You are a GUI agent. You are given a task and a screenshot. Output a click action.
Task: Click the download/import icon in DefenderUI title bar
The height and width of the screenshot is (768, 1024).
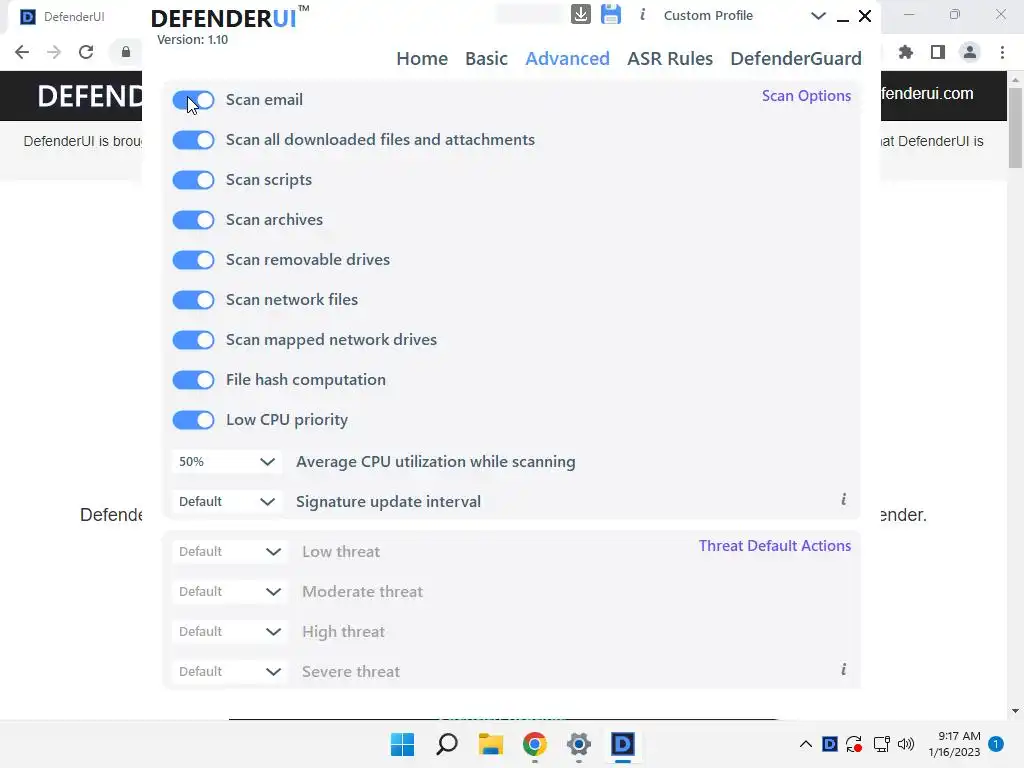point(581,14)
